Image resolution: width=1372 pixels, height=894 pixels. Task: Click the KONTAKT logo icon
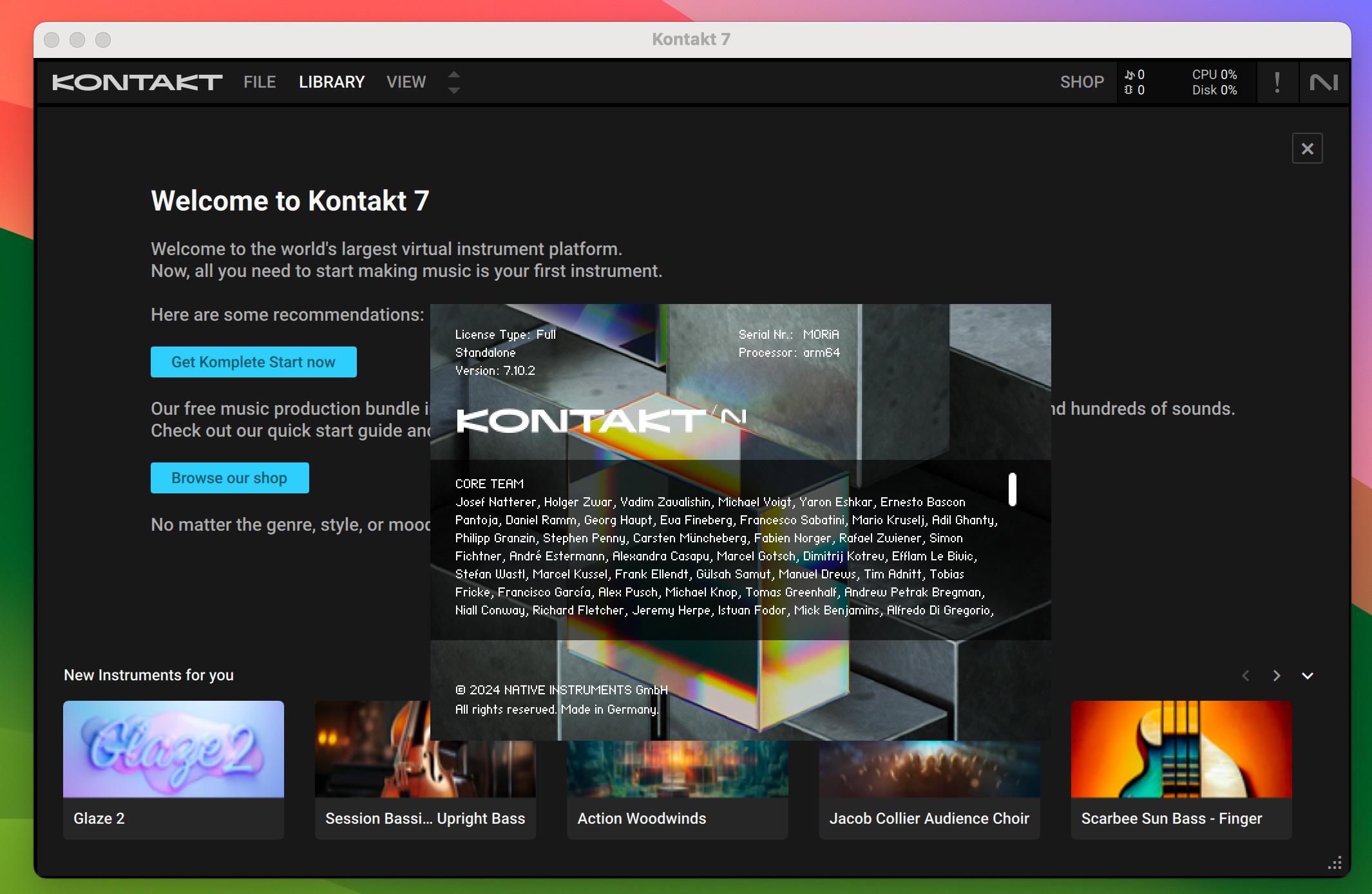point(137,83)
